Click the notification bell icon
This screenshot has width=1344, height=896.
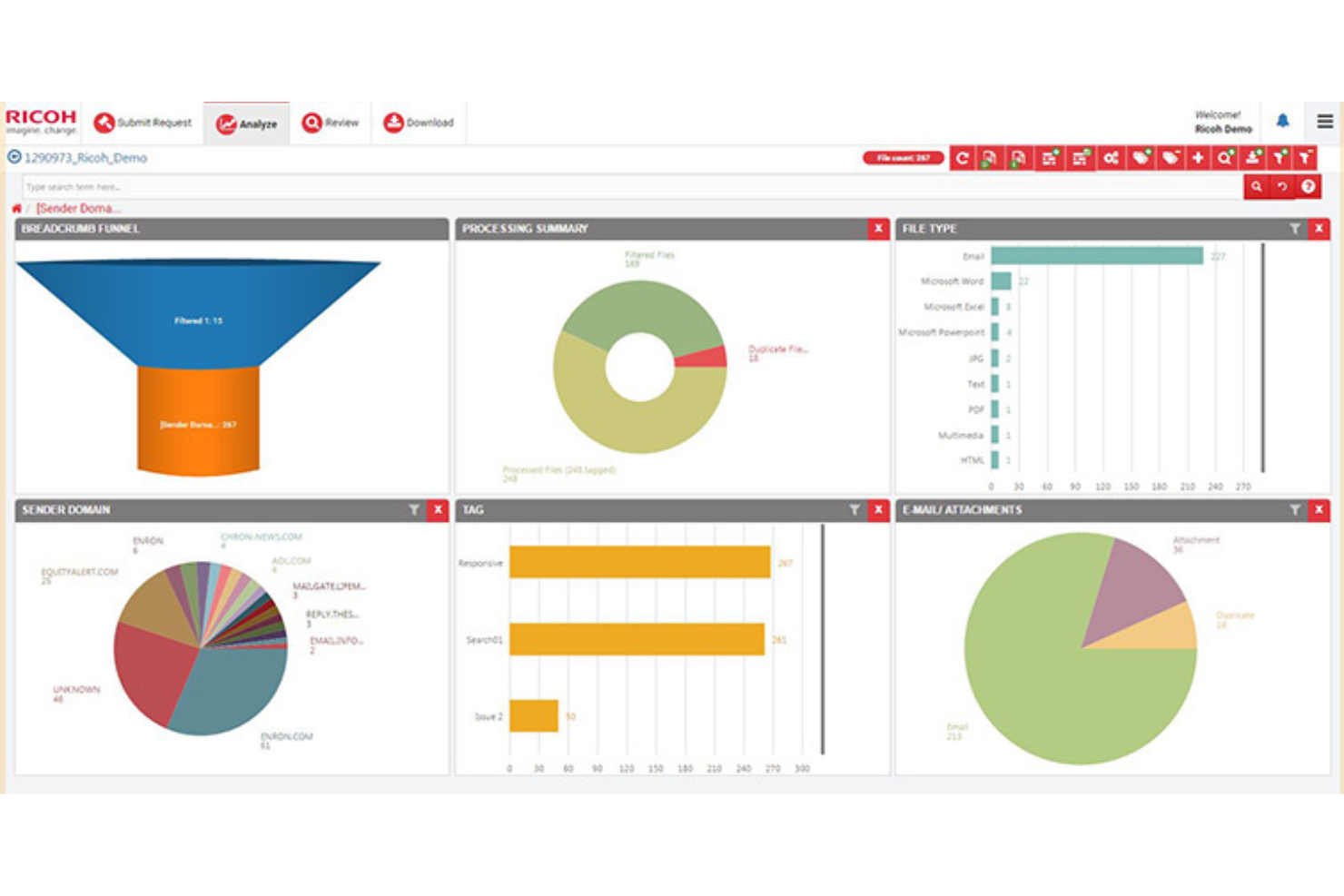1283,123
